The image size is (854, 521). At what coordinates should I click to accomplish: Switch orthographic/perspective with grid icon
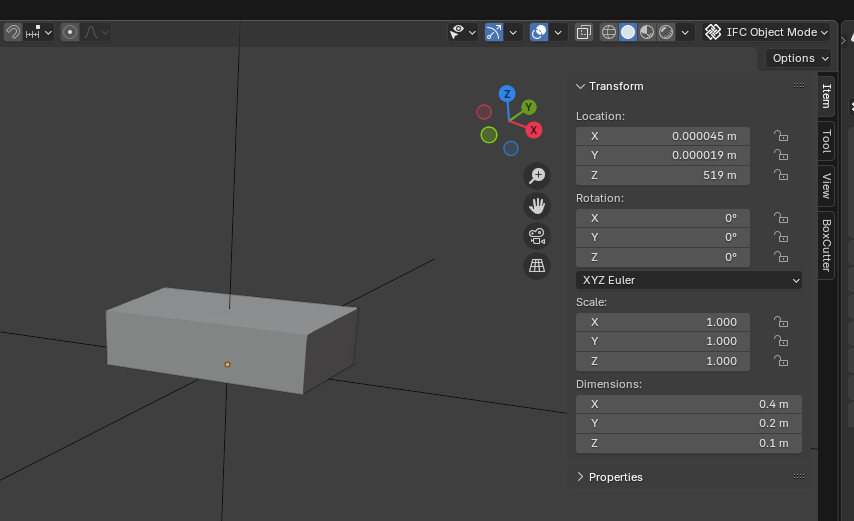point(537,266)
